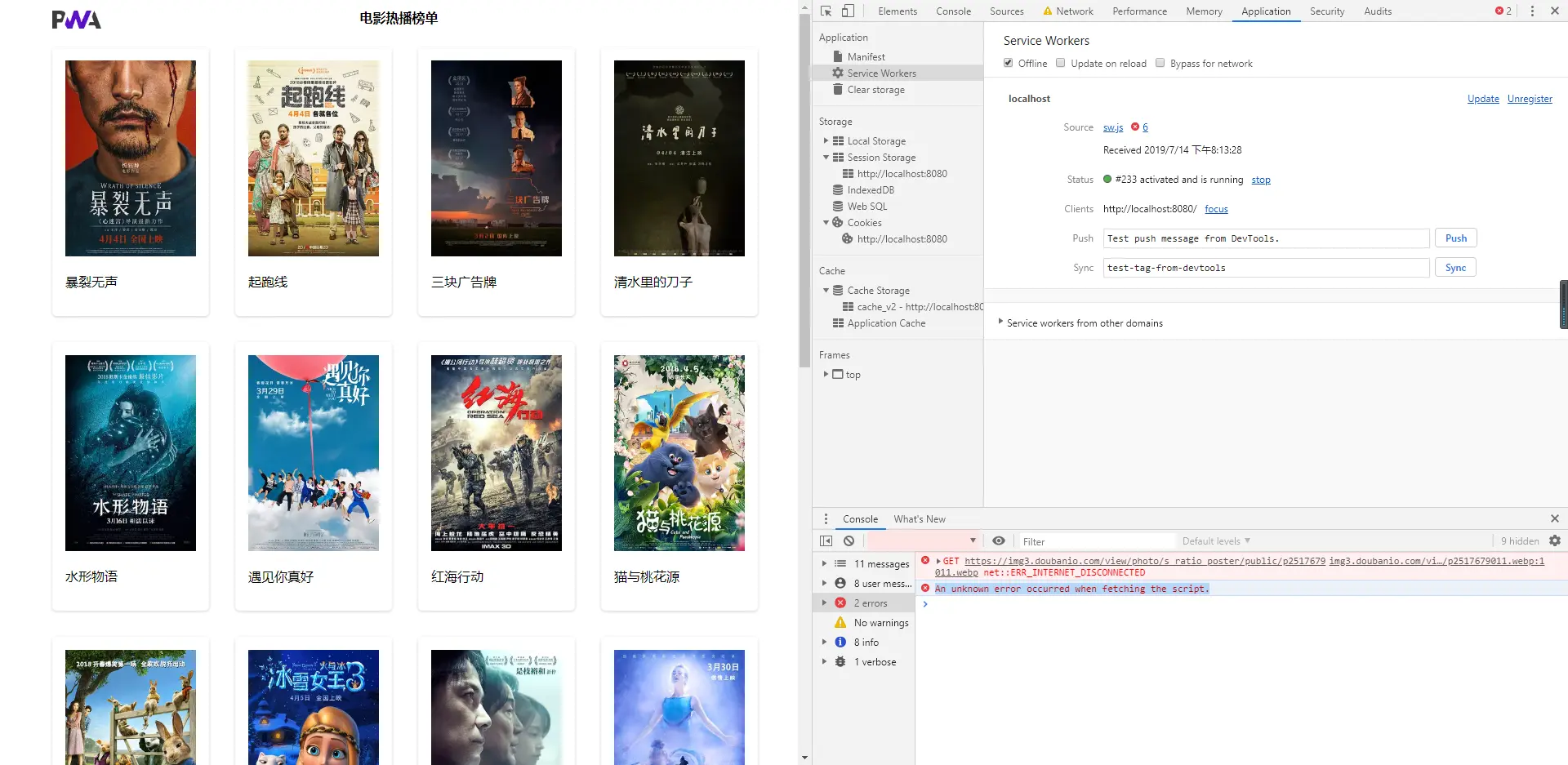This screenshot has height=765, width=1568.
Task: Uncheck the Offline checkbox
Action: [x=1009, y=63]
